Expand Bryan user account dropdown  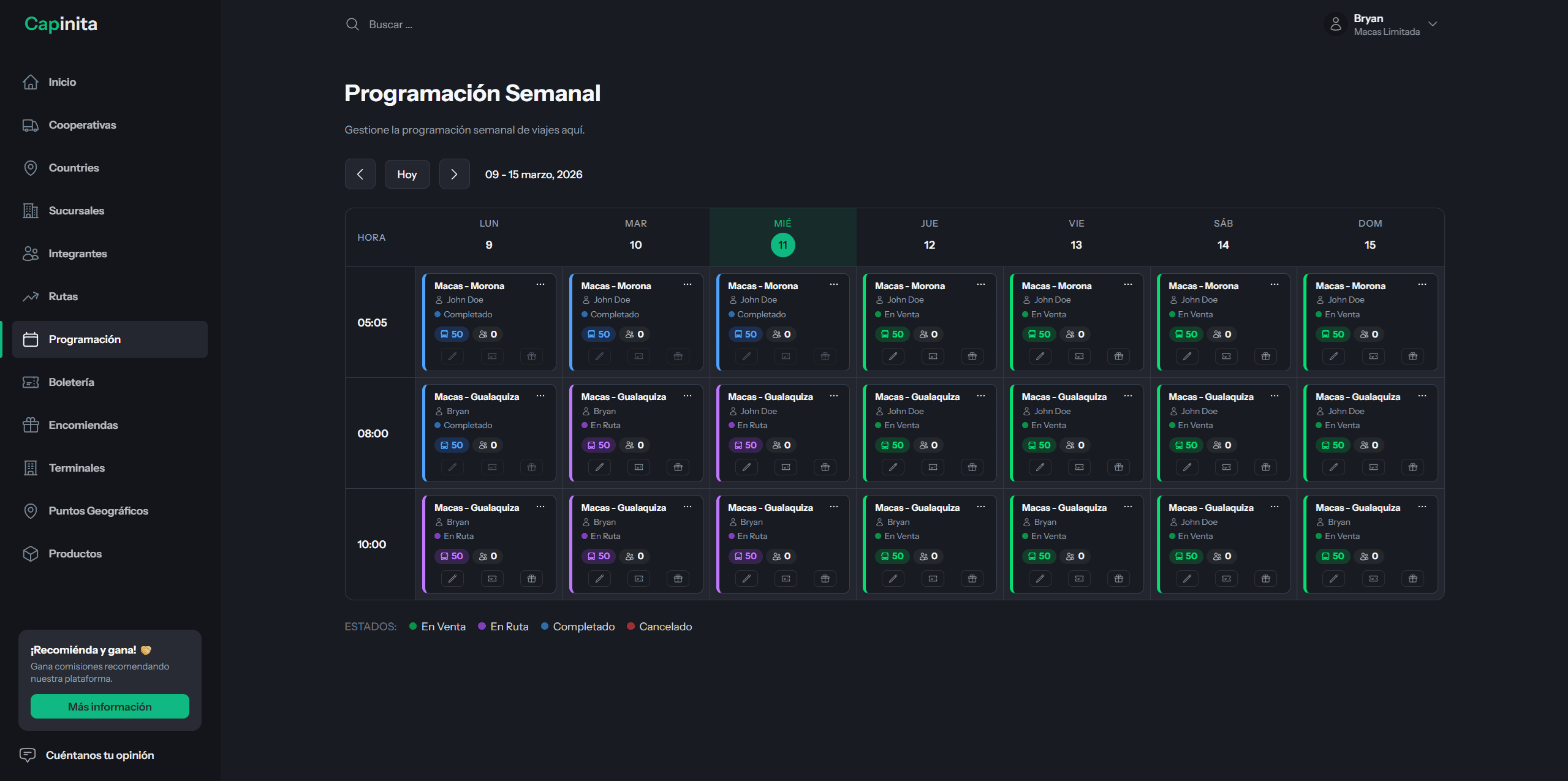pos(1433,25)
